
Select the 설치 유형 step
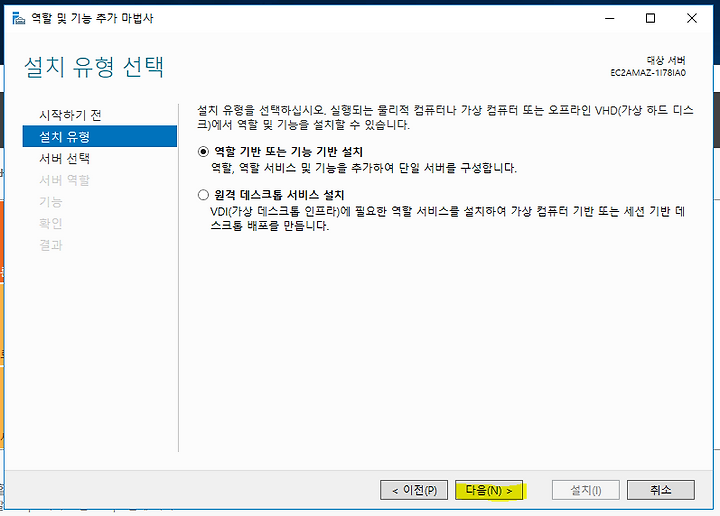pos(100,136)
